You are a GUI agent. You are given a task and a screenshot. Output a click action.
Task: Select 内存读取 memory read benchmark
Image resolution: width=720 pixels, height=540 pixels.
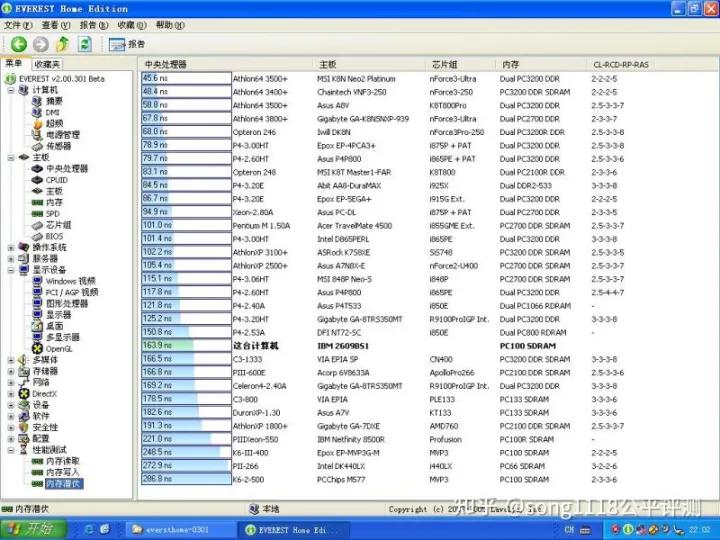coord(62,461)
